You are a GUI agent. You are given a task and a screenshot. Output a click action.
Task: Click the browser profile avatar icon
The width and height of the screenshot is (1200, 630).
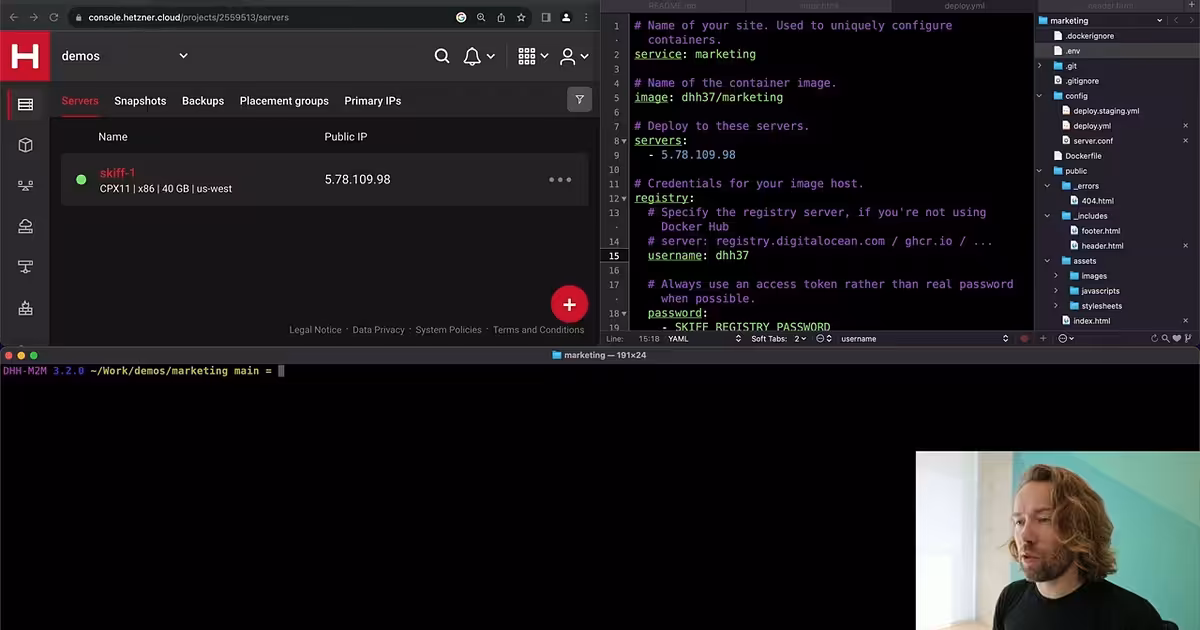[566, 17]
